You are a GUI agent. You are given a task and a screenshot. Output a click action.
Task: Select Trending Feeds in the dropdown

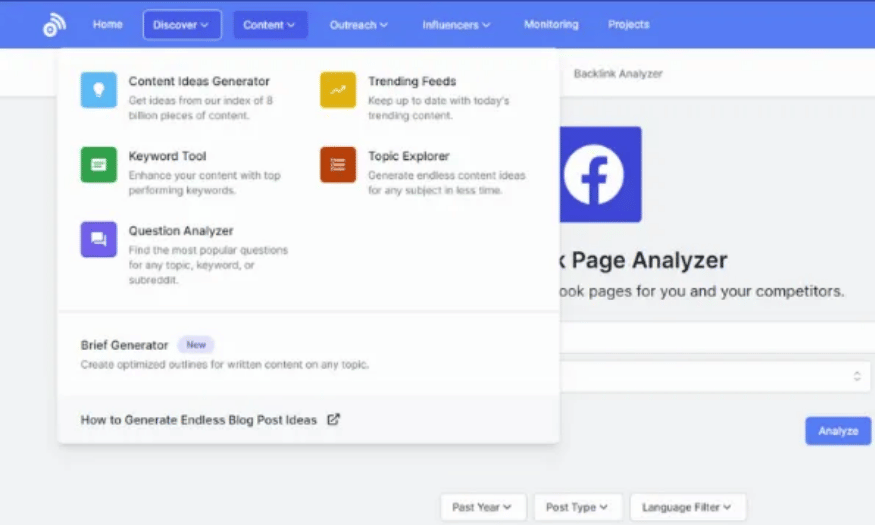(412, 81)
